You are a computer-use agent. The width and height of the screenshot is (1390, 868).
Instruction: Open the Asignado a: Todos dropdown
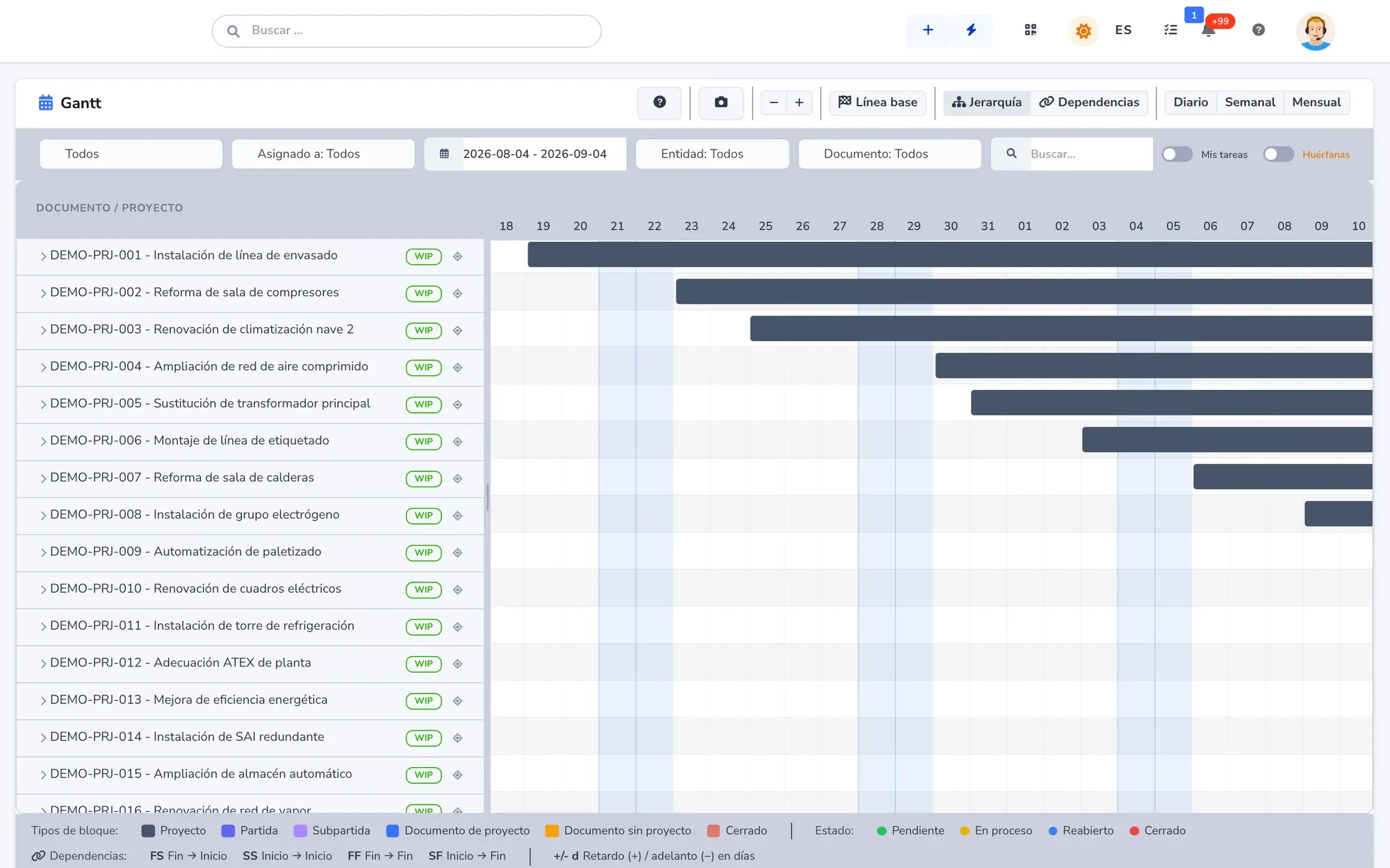coord(323,154)
